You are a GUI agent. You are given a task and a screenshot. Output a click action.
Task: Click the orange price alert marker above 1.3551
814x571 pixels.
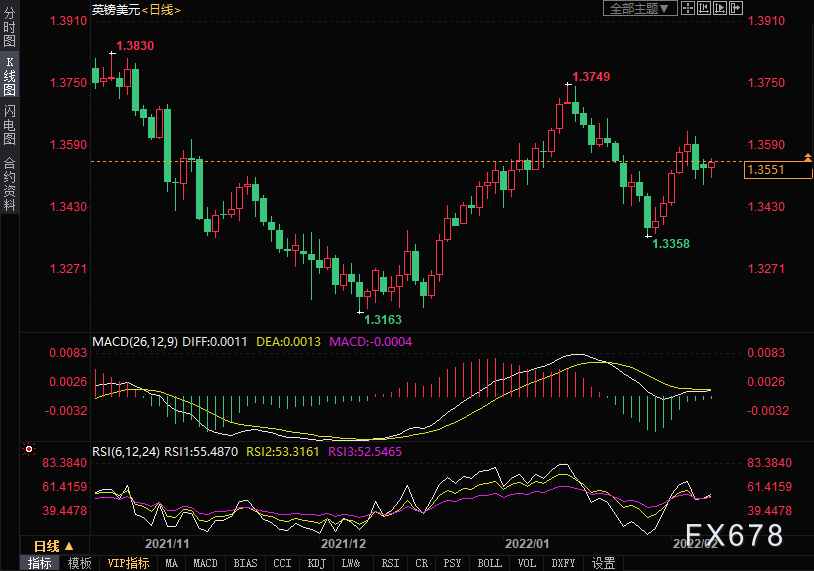coord(807,157)
